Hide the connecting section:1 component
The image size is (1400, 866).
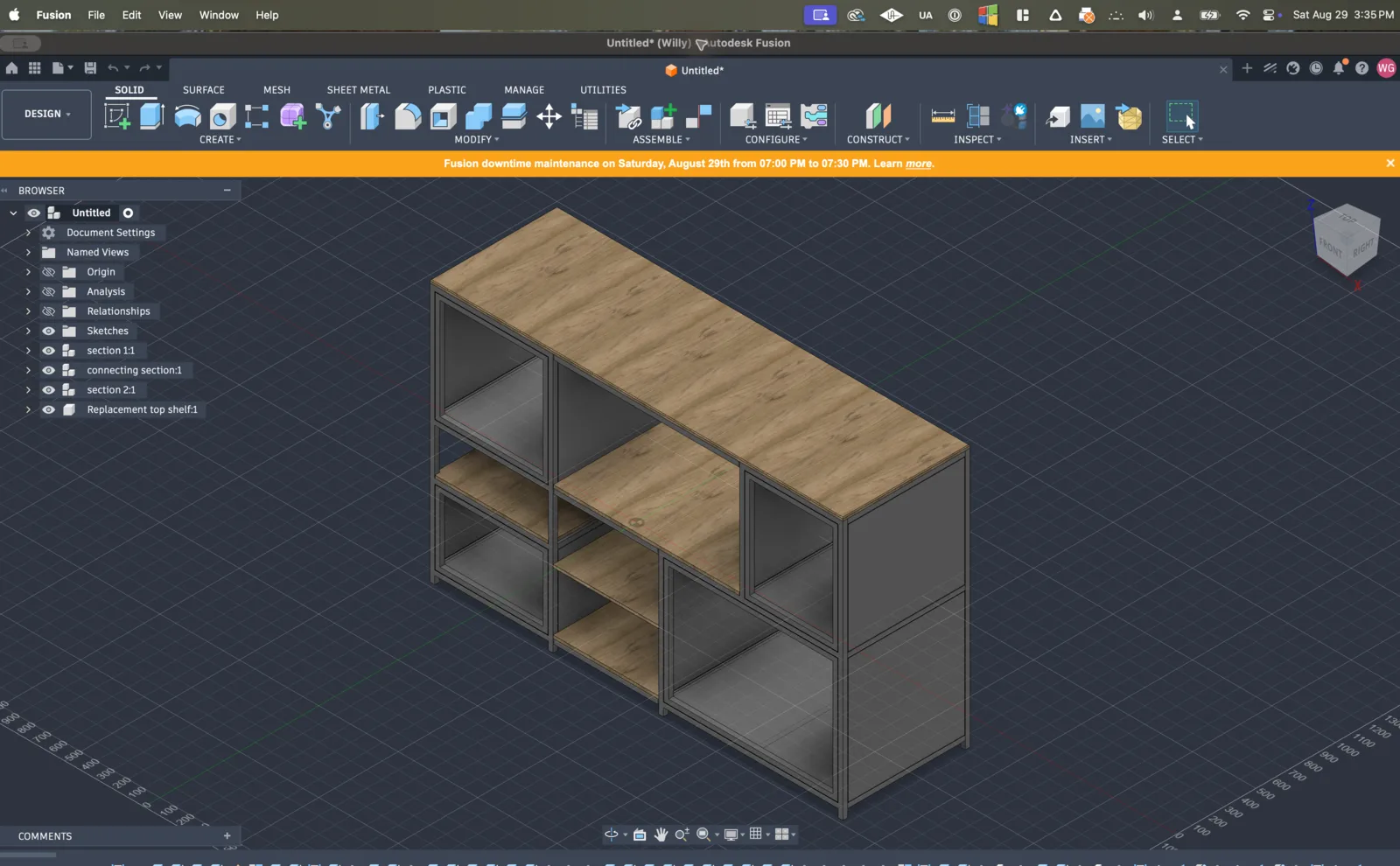pyautogui.click(x=48, y=370)
